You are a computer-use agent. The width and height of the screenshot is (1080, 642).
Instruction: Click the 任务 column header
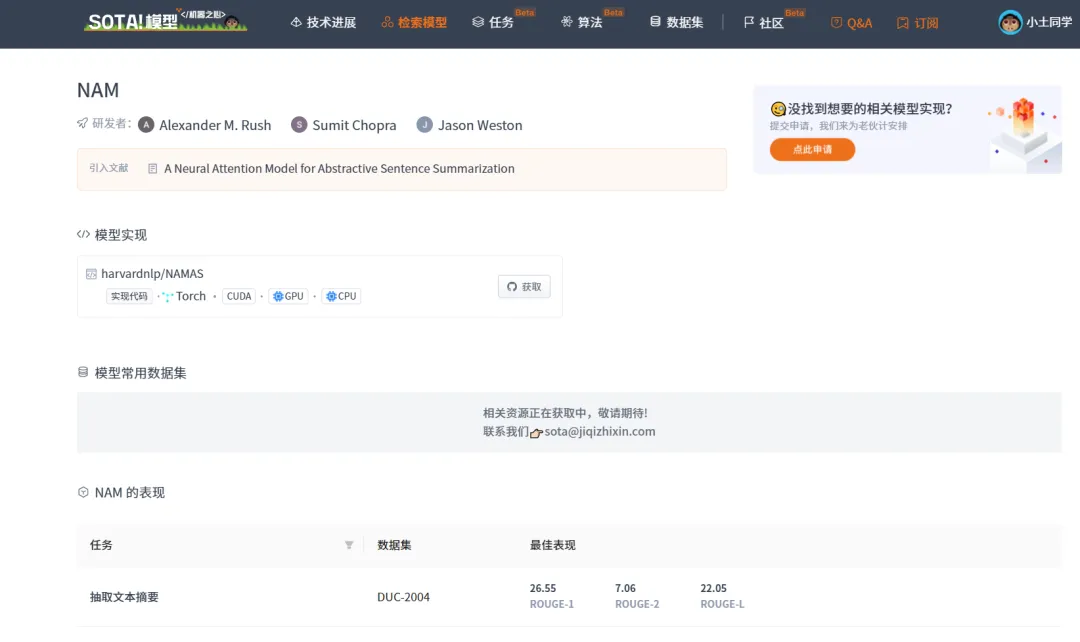[x=101, y=545]
